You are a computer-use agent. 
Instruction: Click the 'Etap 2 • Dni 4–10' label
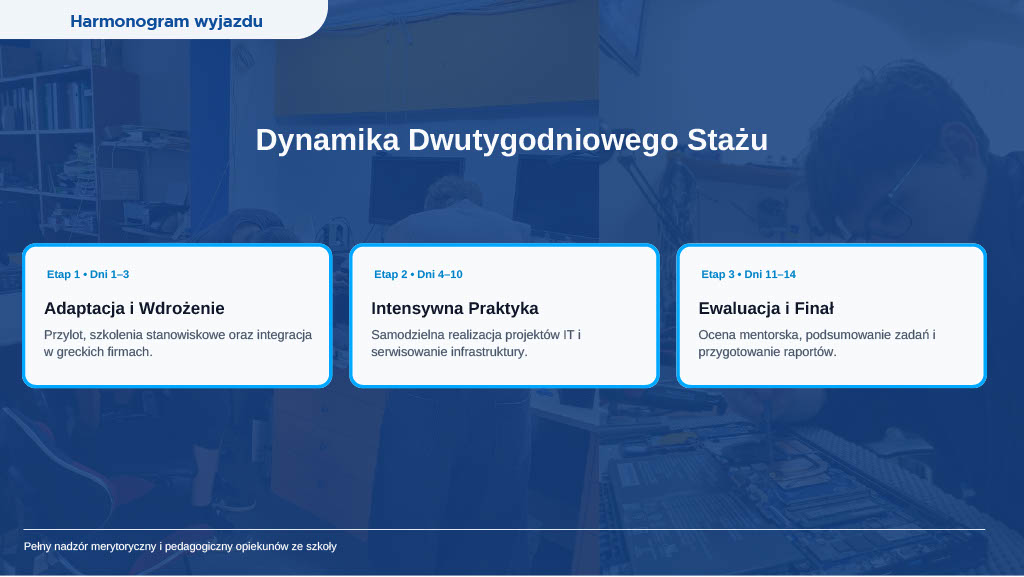(418, 274)
